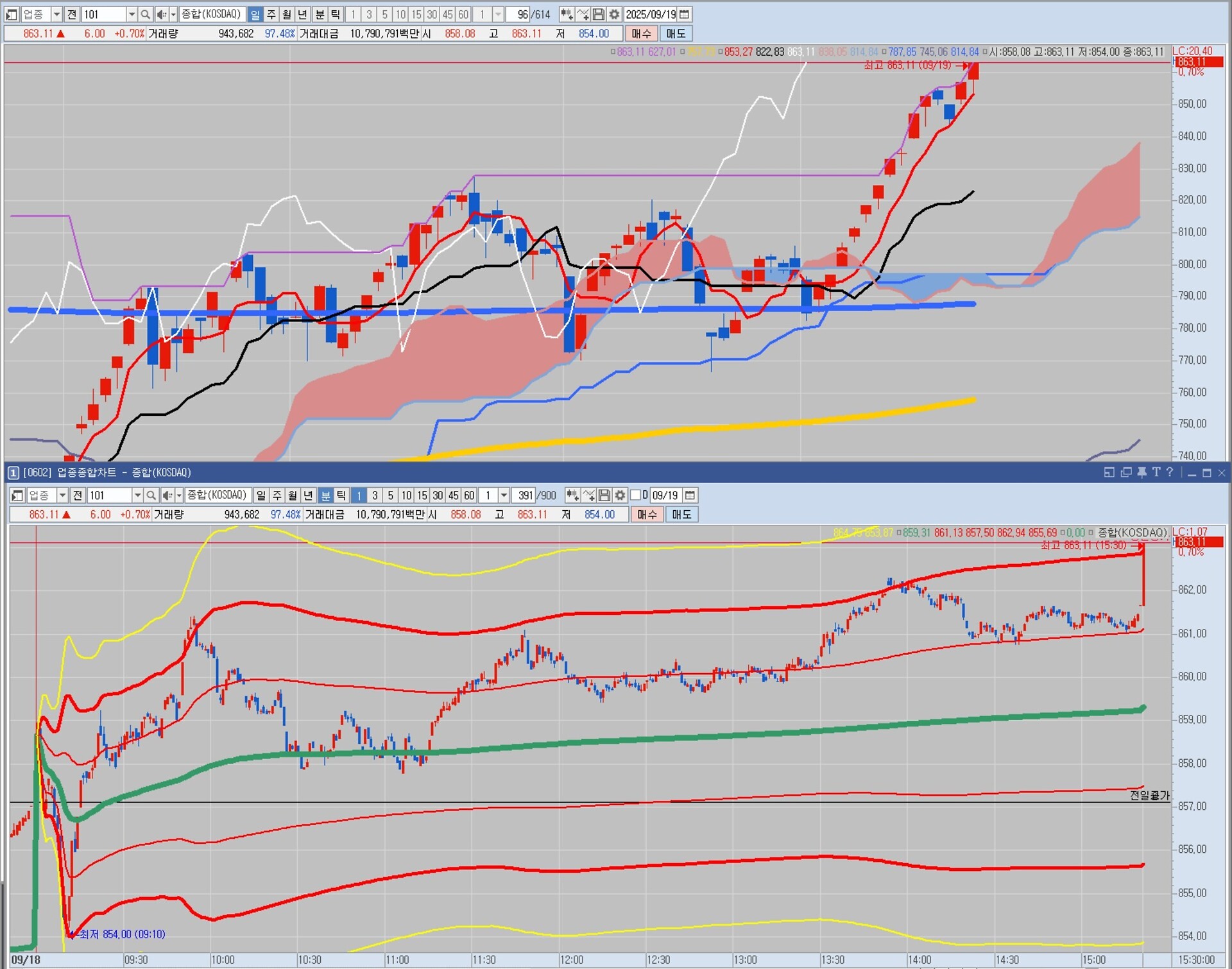Click the pin icon in the window title bar

pyautogui.click(x=1142, y=472)
